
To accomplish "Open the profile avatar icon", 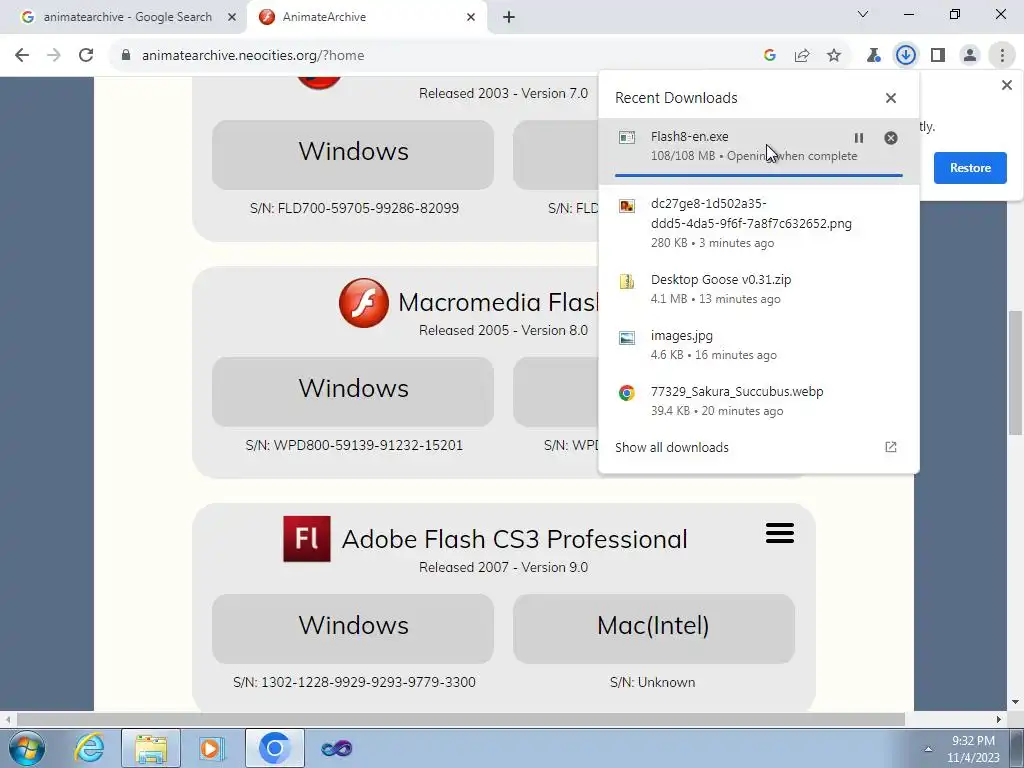I will [970, 56].
